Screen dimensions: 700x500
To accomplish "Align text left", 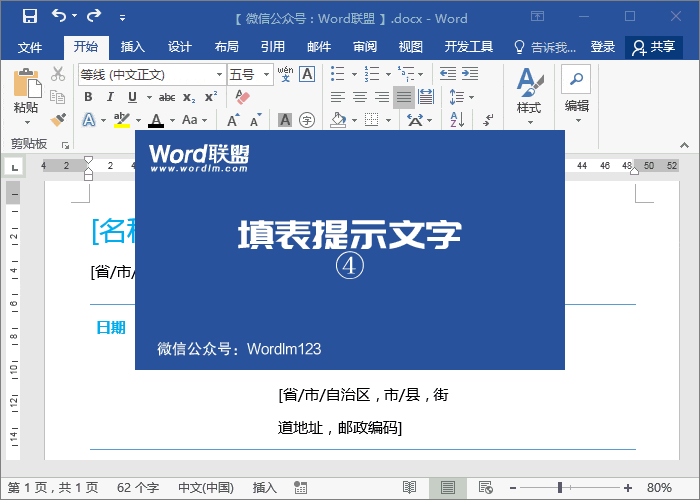I will [x=338, y=97].
